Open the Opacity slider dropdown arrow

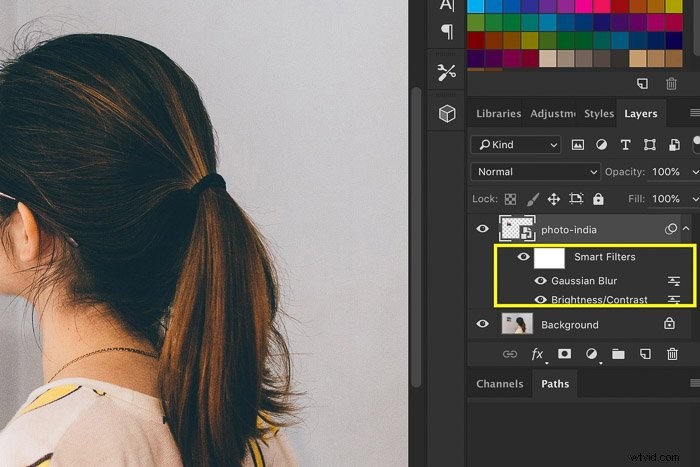pyautogui.click(x=695, y=172)
